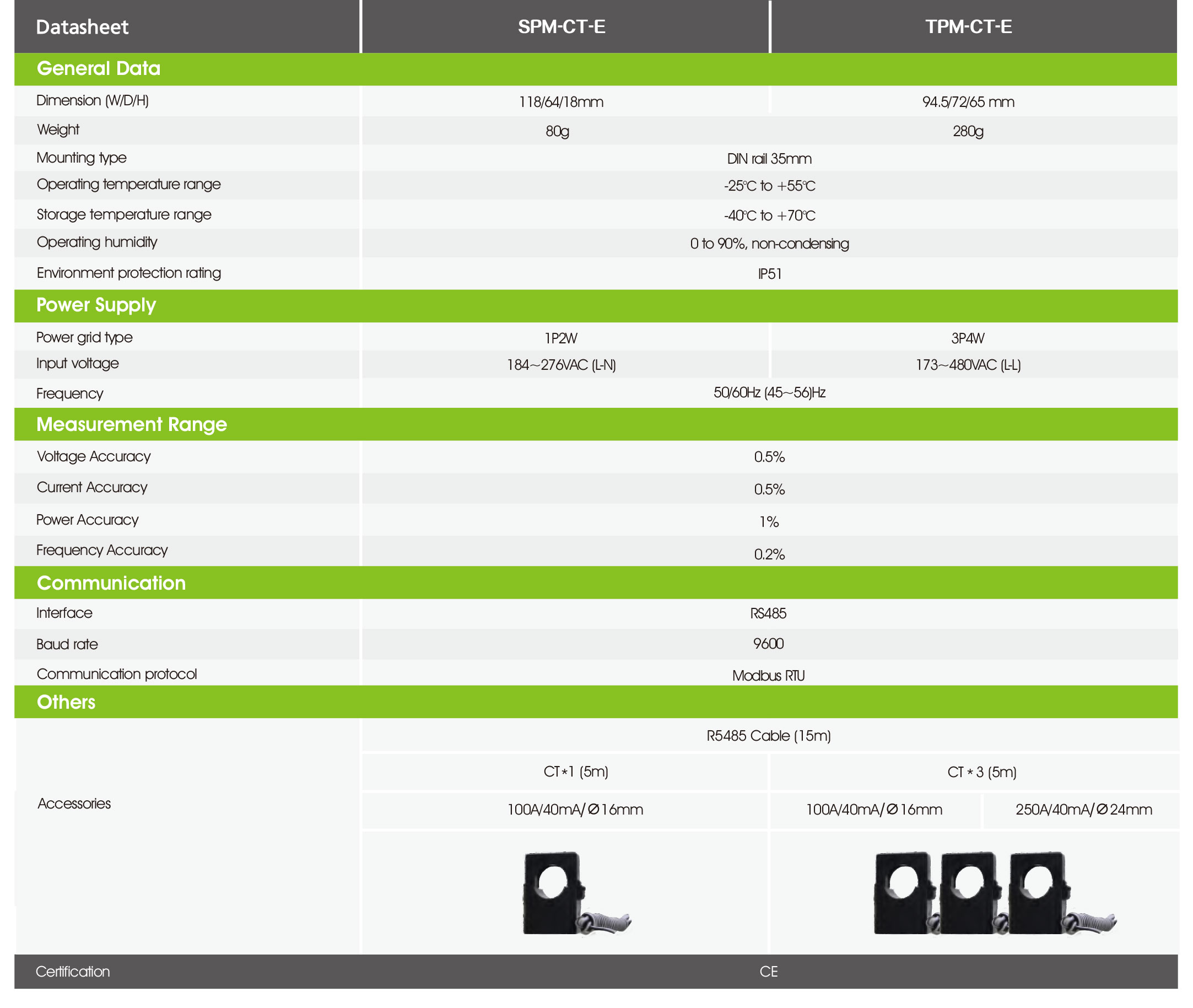Click the Power Accuracy row label
This screenshot has width=1193, height=1008.
pos(88,519)
